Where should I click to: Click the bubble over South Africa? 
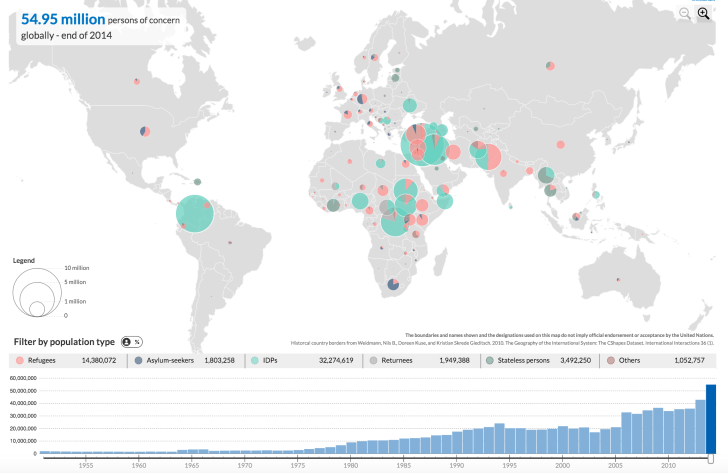coord(393,285)
